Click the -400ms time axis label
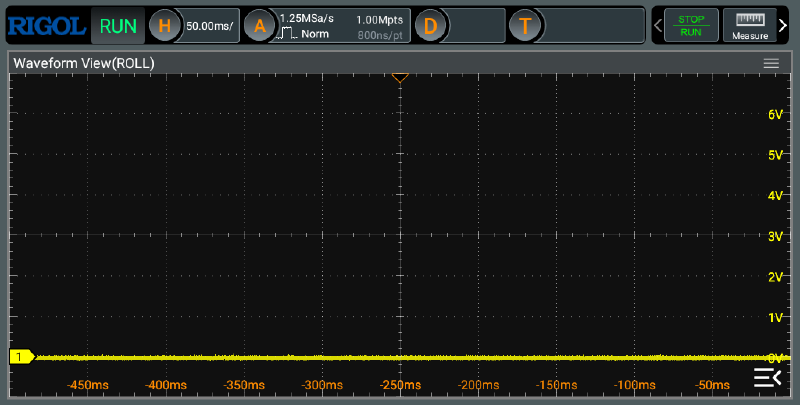This screenshot has width=800, height=405. (x=166, y=385)
